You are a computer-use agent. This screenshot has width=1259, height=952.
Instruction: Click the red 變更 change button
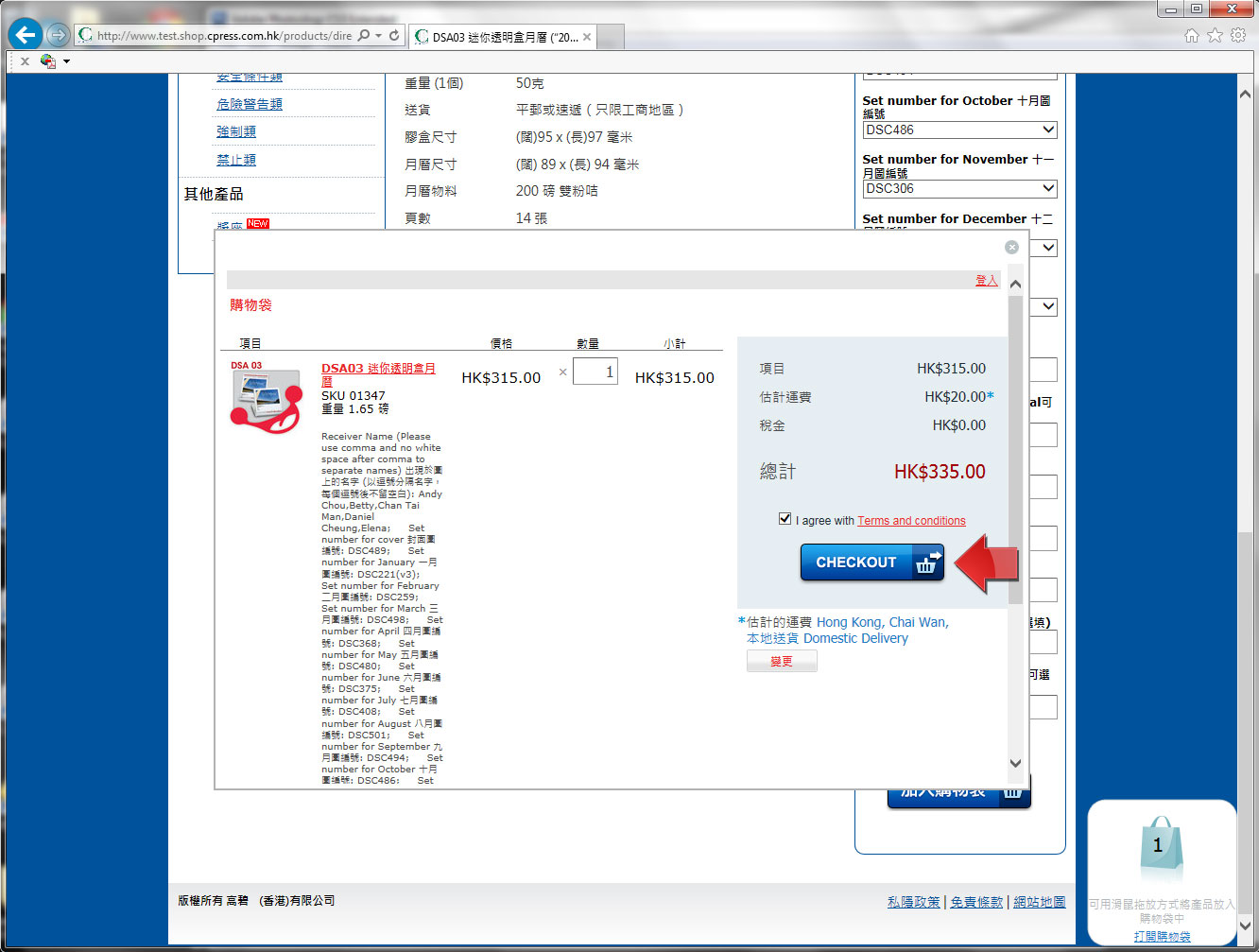(781, 662)
